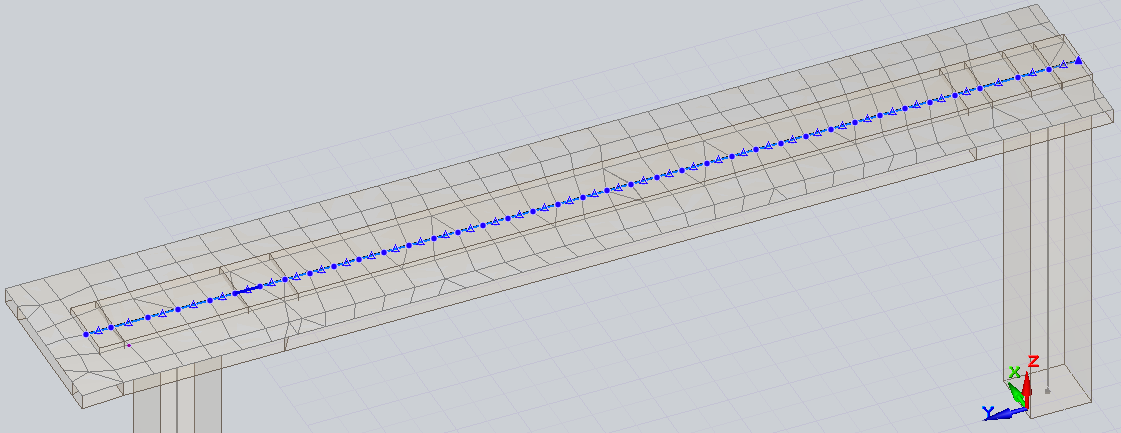Screen dimensions: 1121x433
Task: Click the bottom face of the right column
Action: pyautogui.click(x=1062, y=405)
